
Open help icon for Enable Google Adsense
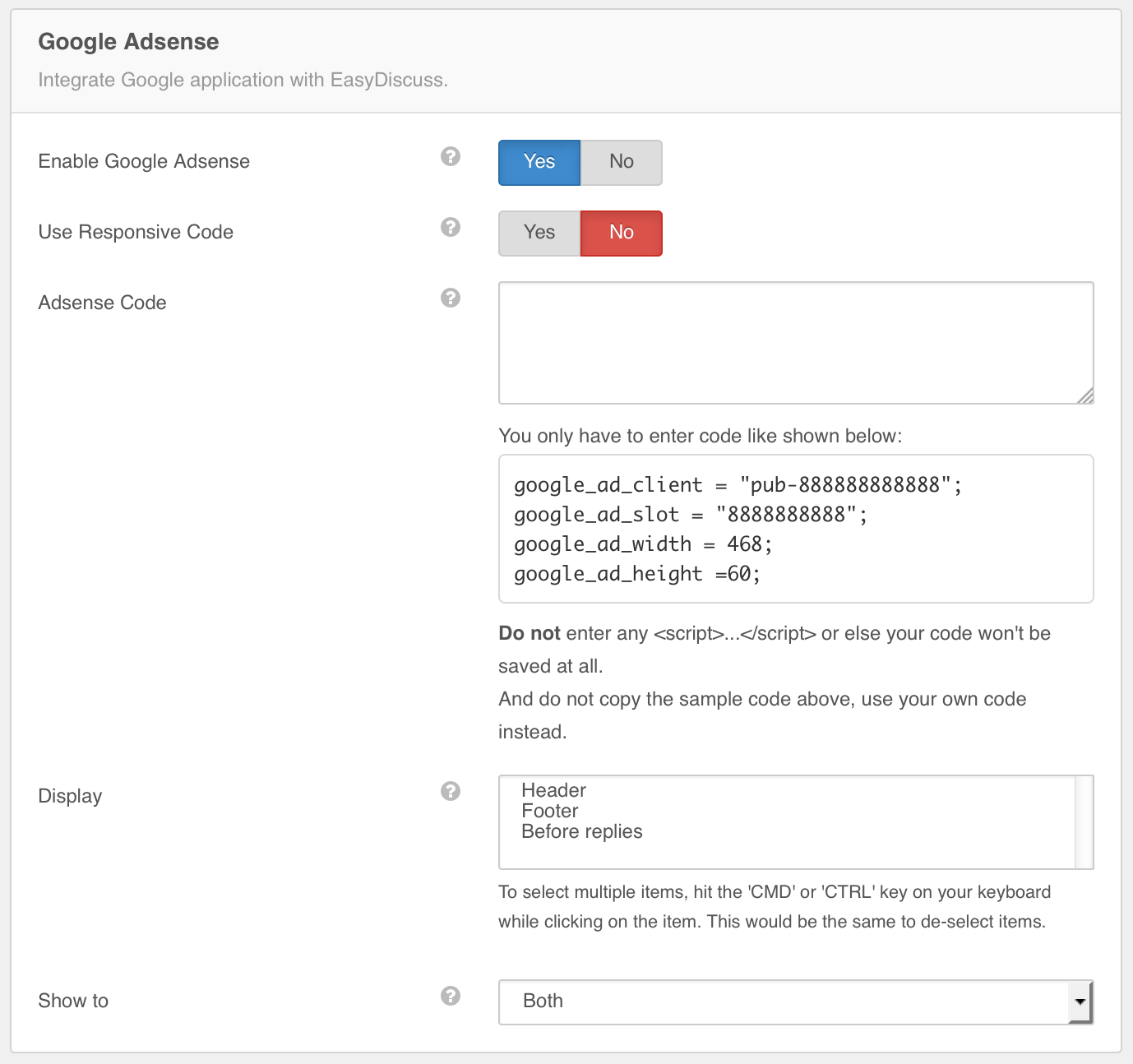pyautogui.click(x=451, y=156)
